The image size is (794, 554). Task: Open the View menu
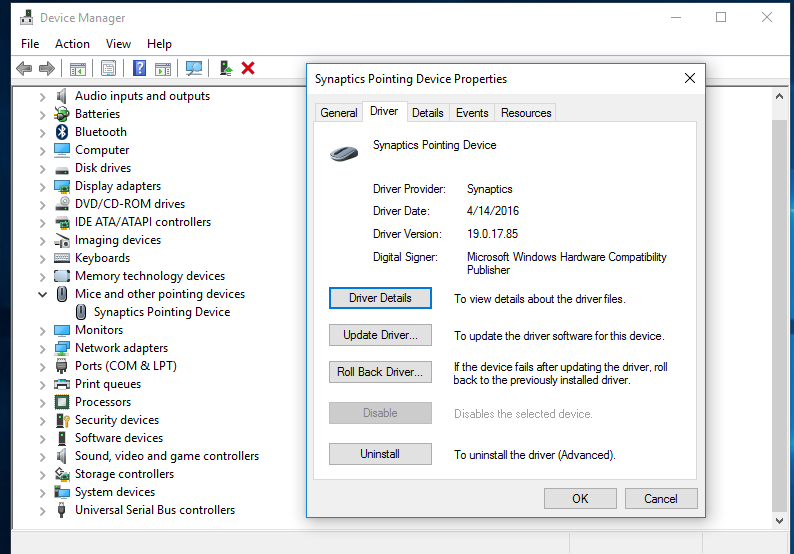click(118, 44)
